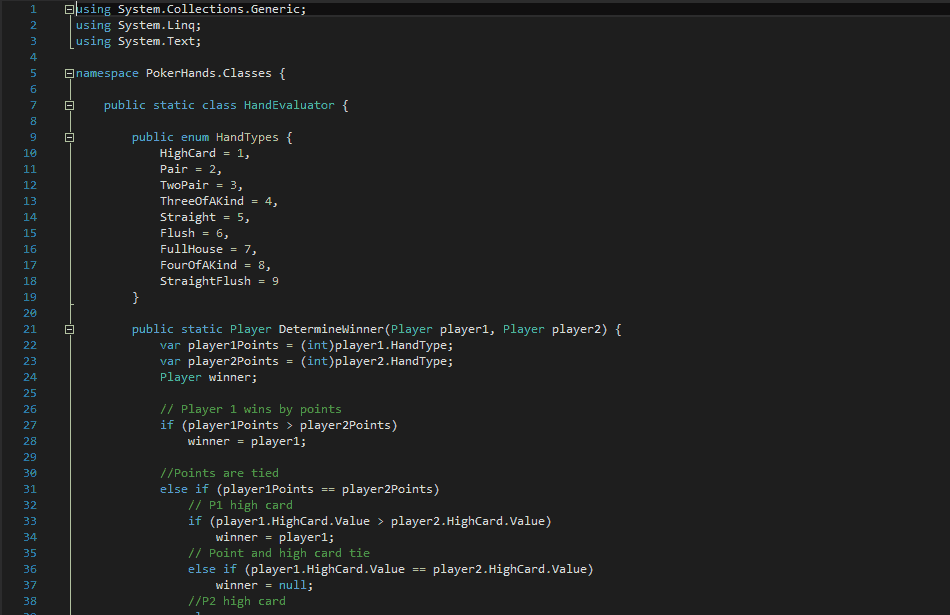Collapse the HandTypes enum definition
Viewport: 950px width, 615px height.
[69, 136]
